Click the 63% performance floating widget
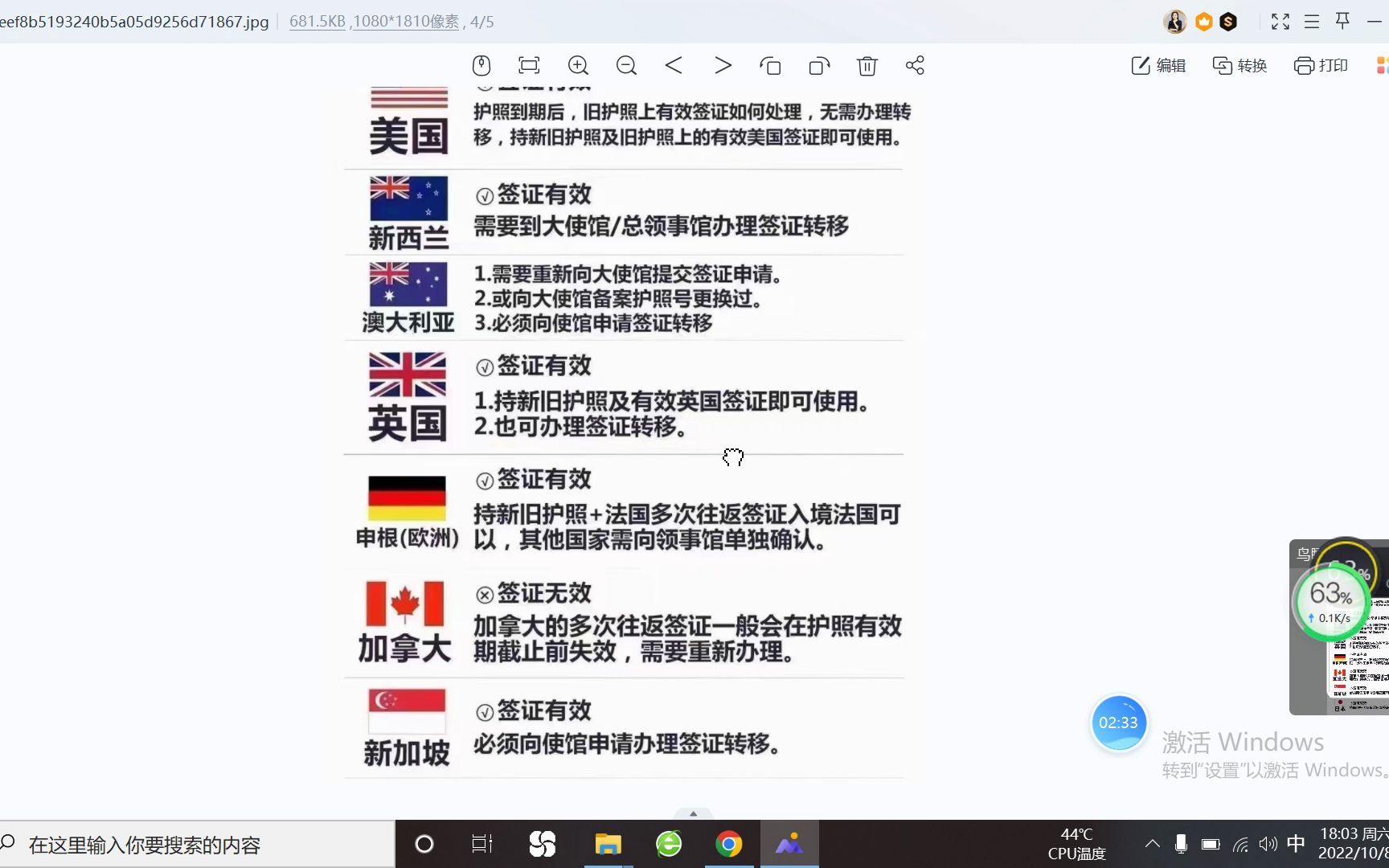This screenshot has height=868, width=1389. click(x=1331, y=601)
